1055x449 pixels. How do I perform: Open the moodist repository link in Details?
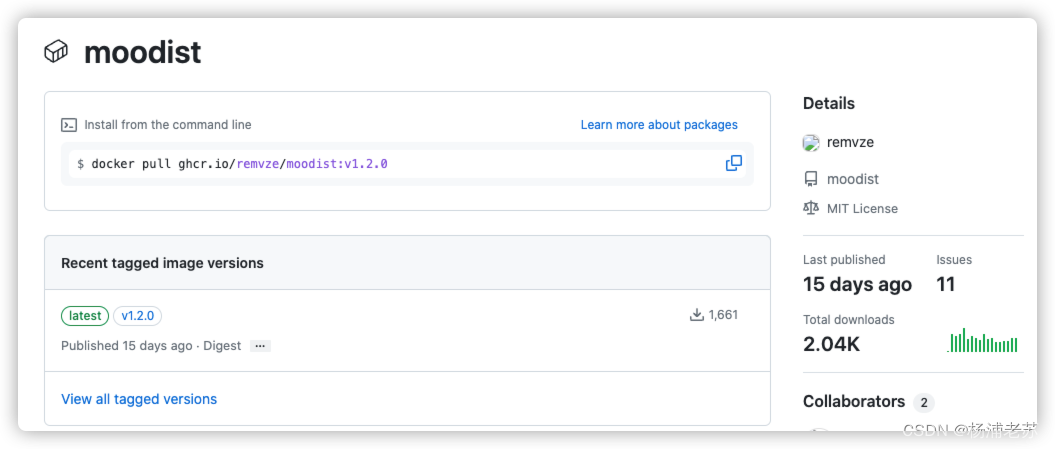852,179
